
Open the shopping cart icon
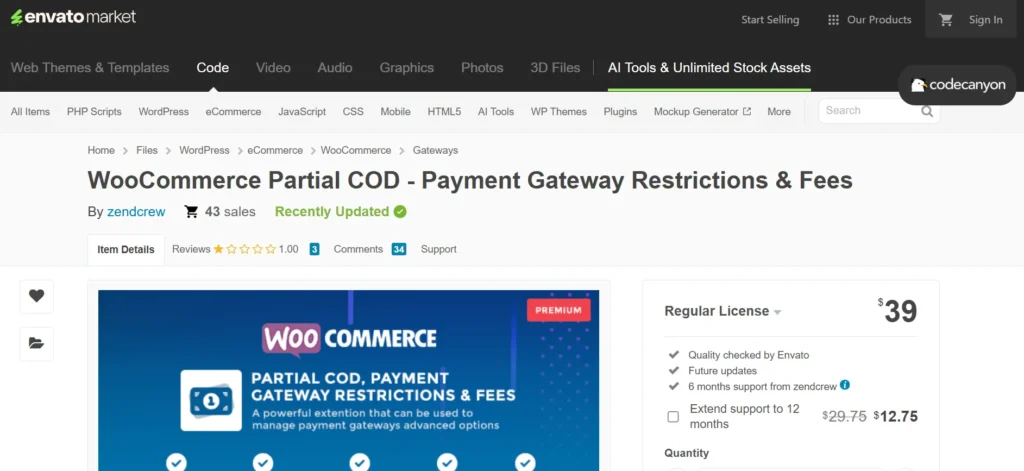[946, 19]
